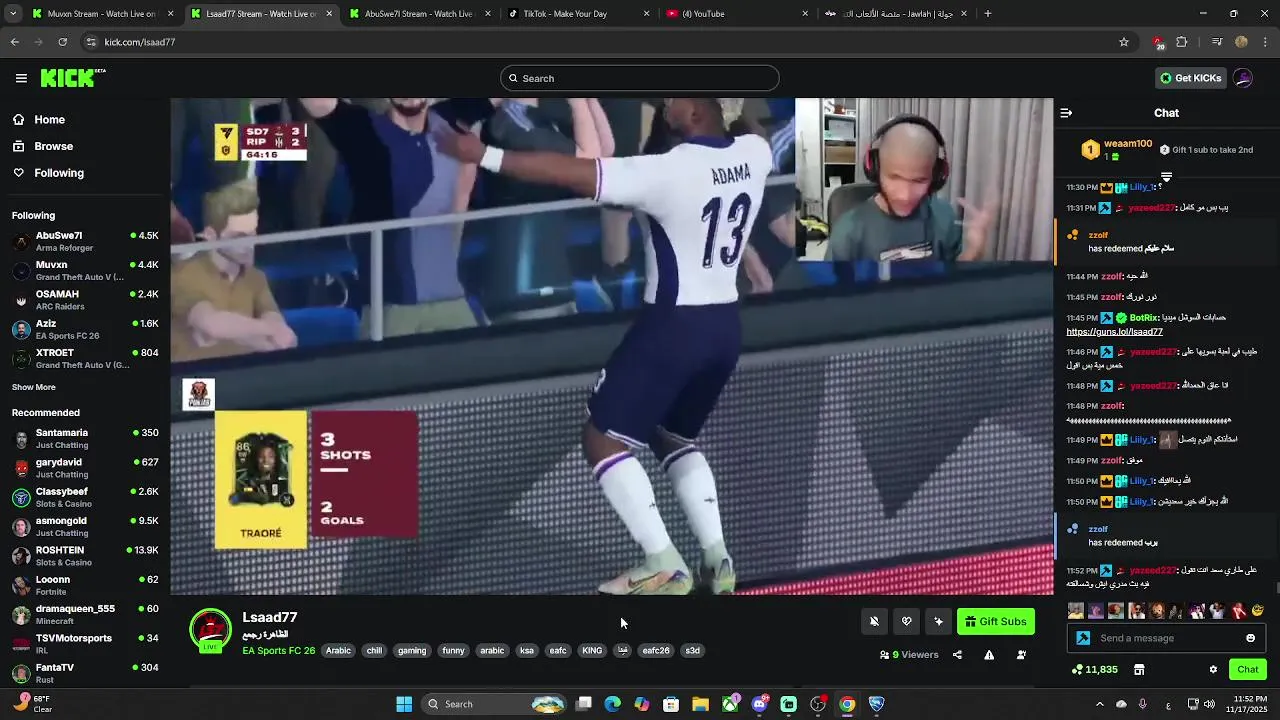Viewport: 1280px width, 720px height.
Task: Open Browse in sidebar
Action: (43, 146)
